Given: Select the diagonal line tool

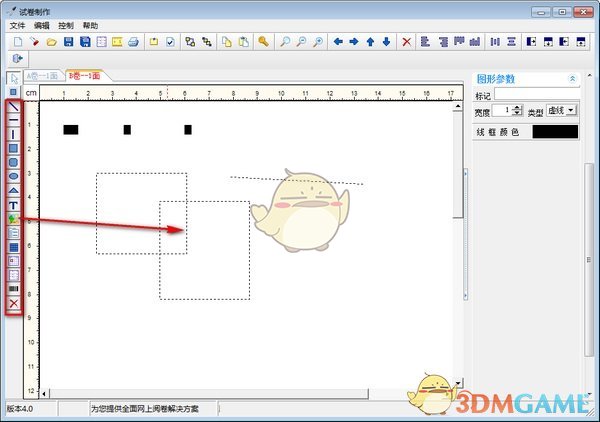Looking at the screenshot, I should (13, 106).
